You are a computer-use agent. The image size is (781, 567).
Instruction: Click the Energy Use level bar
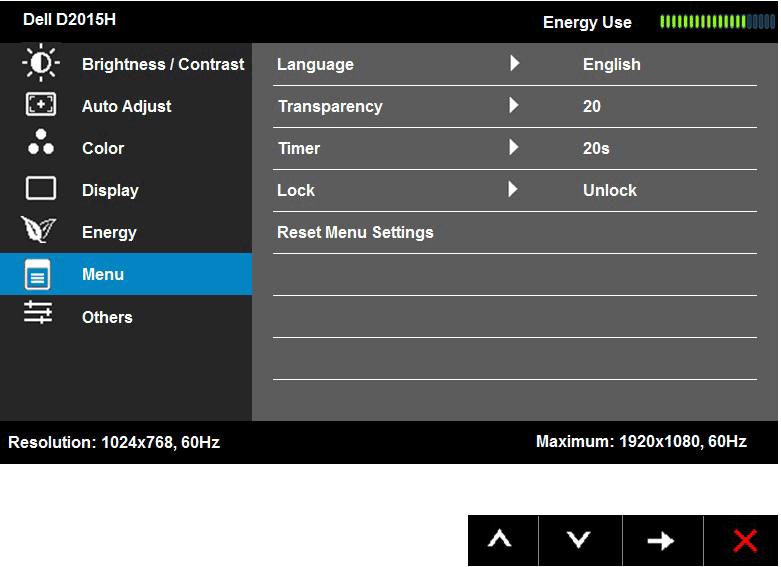click(x=718, y=22)
